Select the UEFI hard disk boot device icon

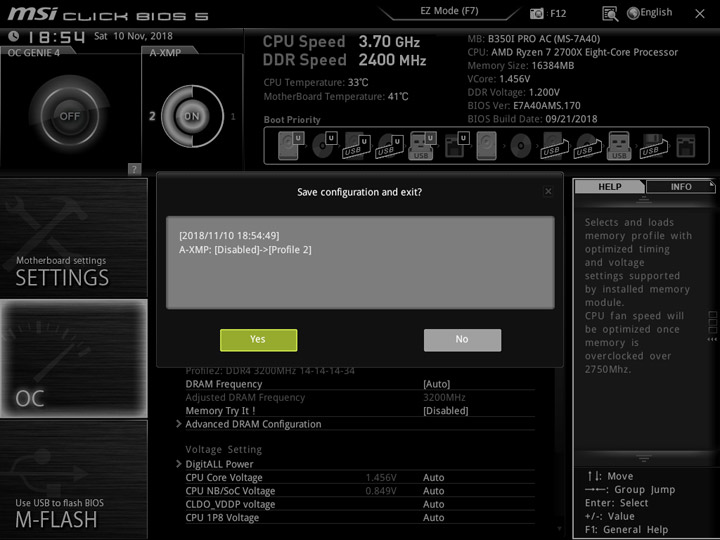[x=291, y=146]
